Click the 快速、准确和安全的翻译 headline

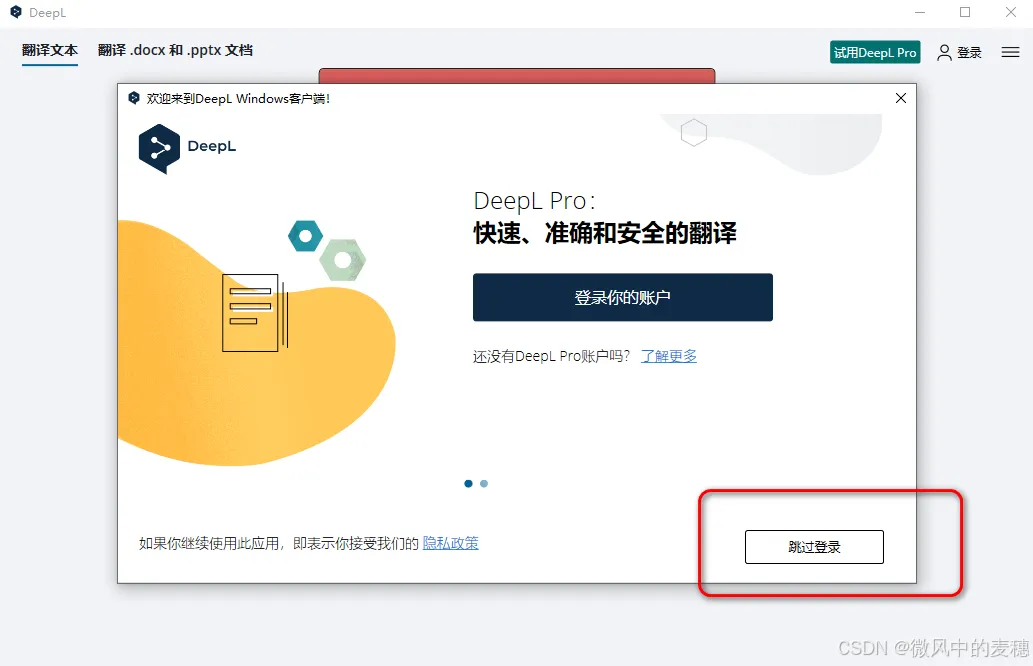605,233
